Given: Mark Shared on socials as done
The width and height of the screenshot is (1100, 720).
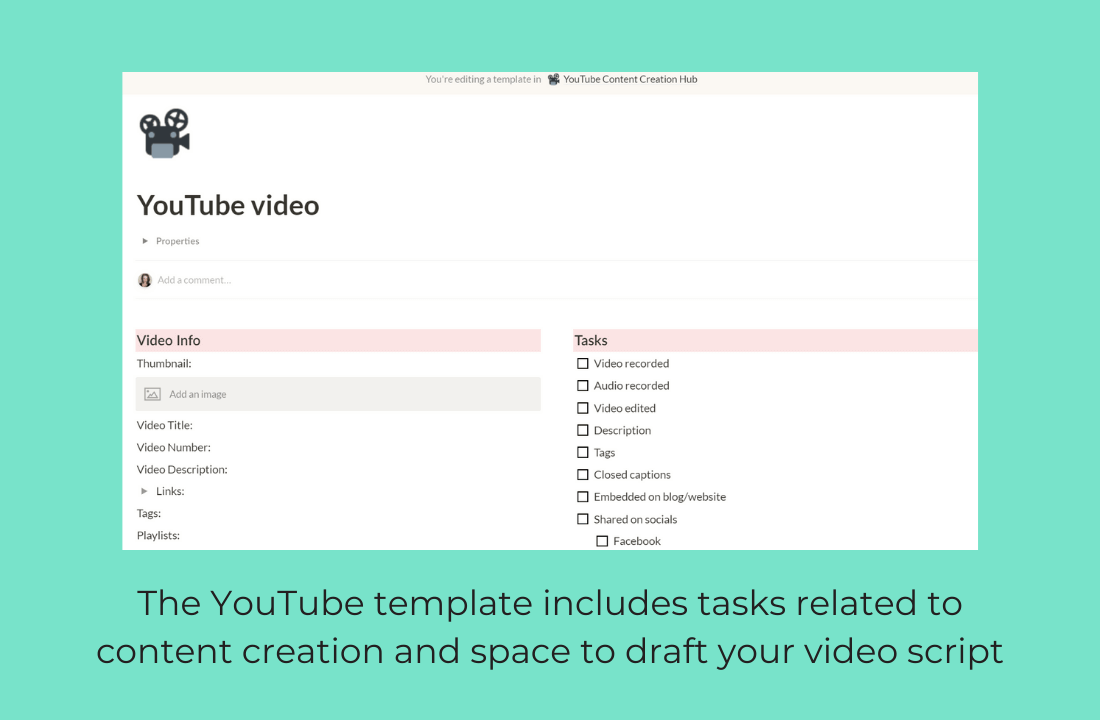Looking at the screenshot, I should (583, 519).
